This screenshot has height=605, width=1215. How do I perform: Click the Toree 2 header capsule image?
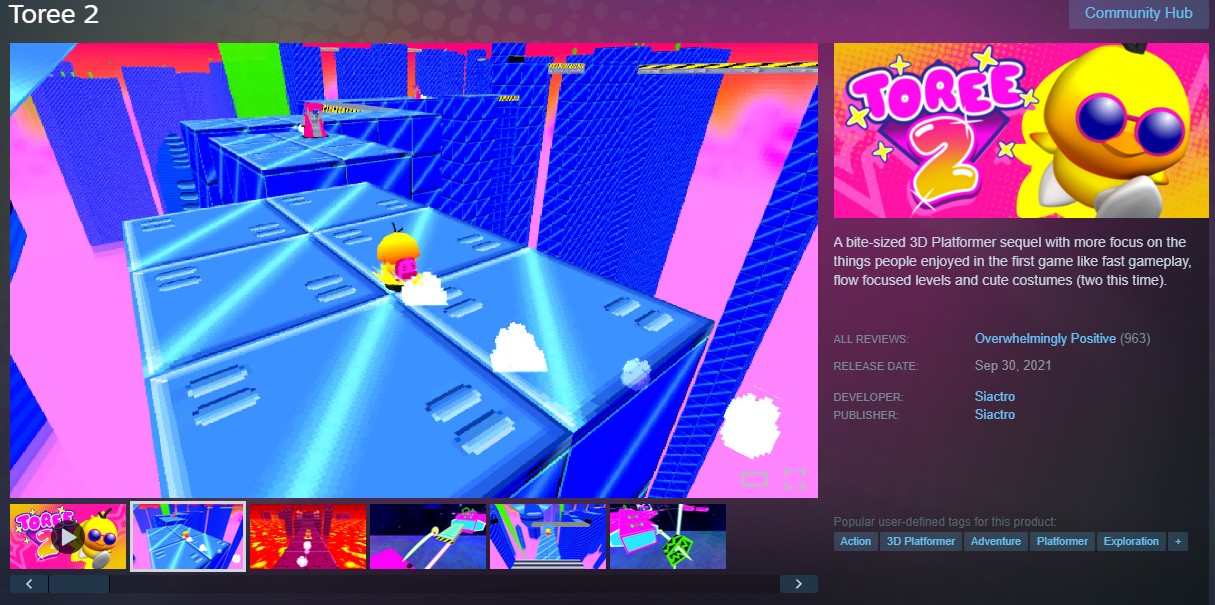pyautogui.click(x=1021, y=130)
